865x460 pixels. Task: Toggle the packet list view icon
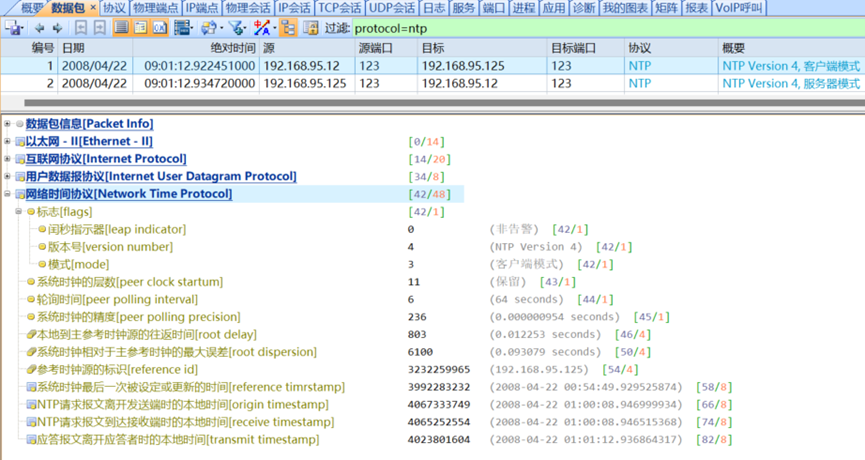pos(121,28)
